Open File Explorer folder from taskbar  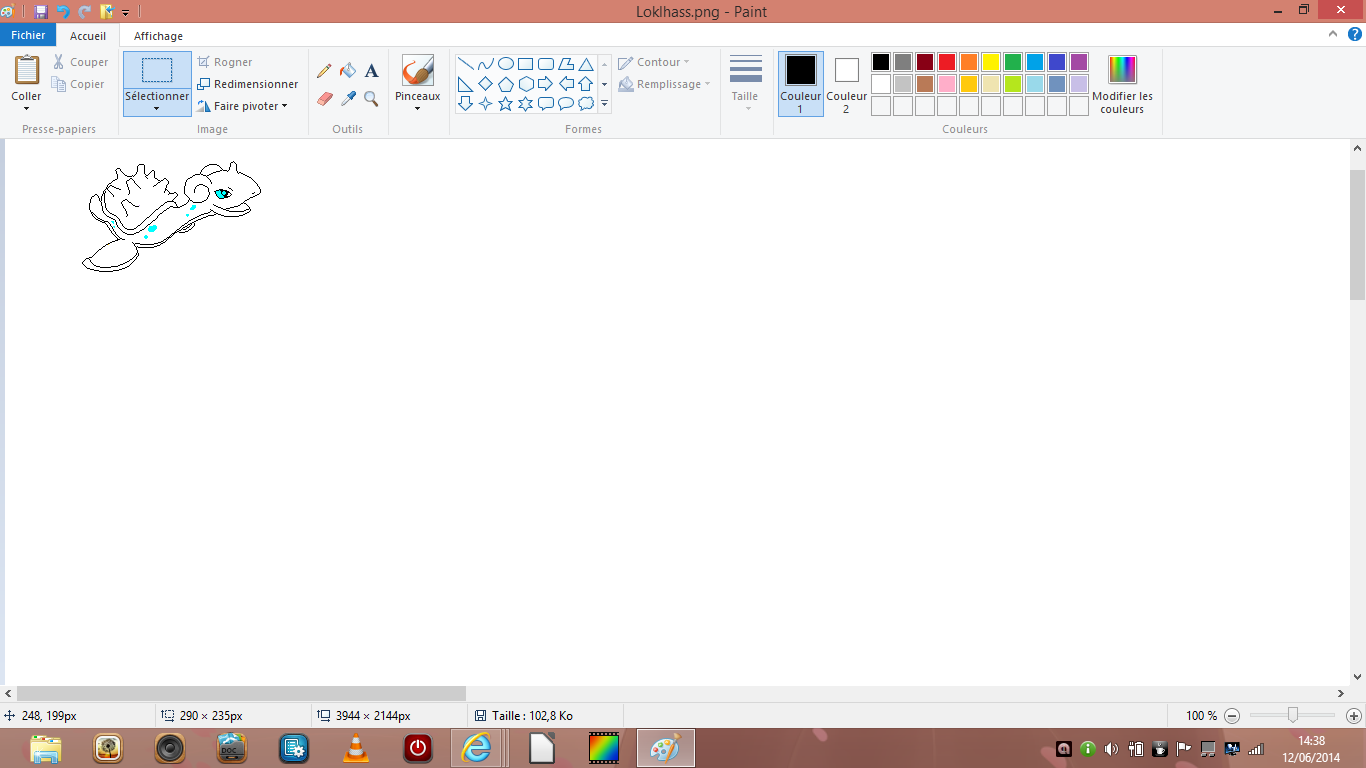46,748
